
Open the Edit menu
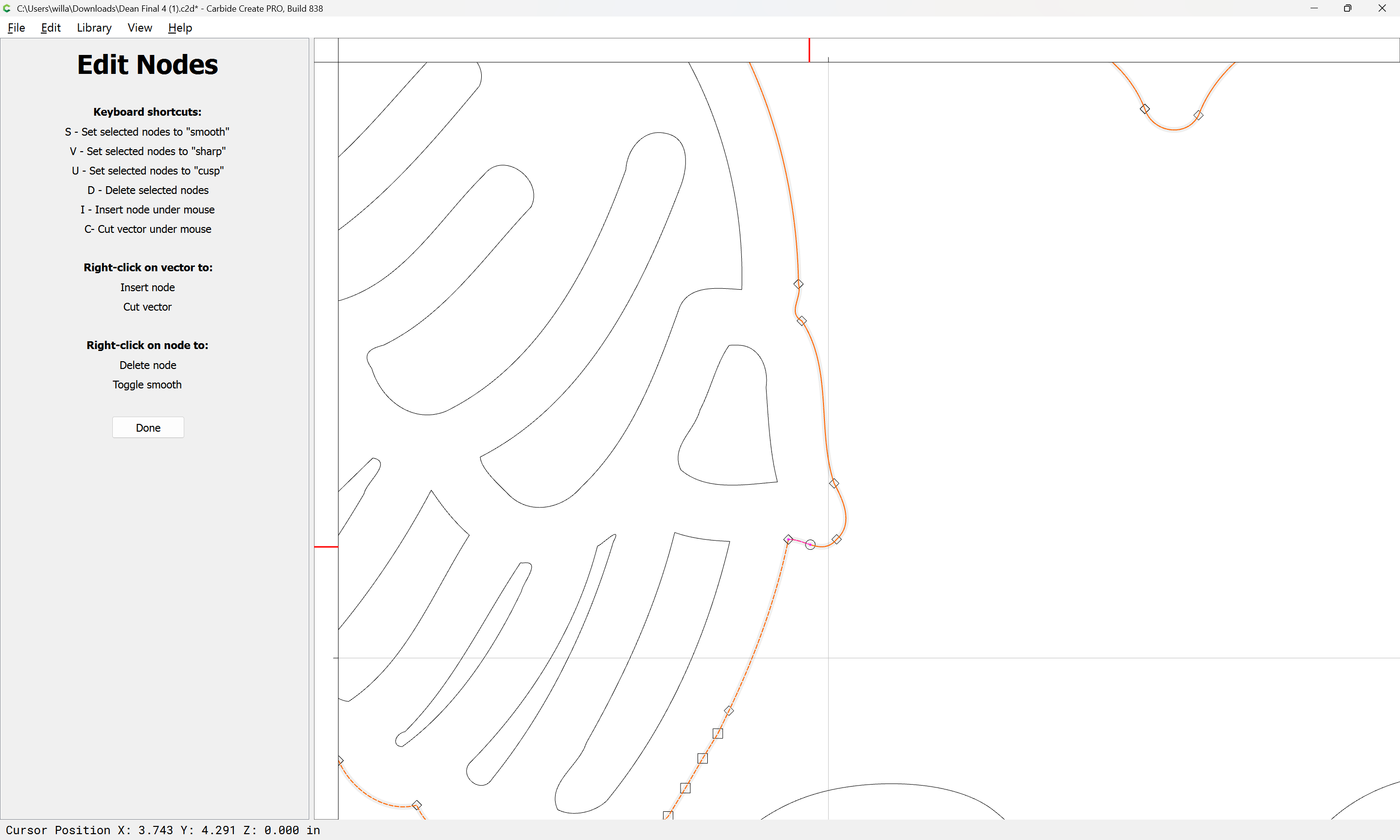[x=51, y=28]
